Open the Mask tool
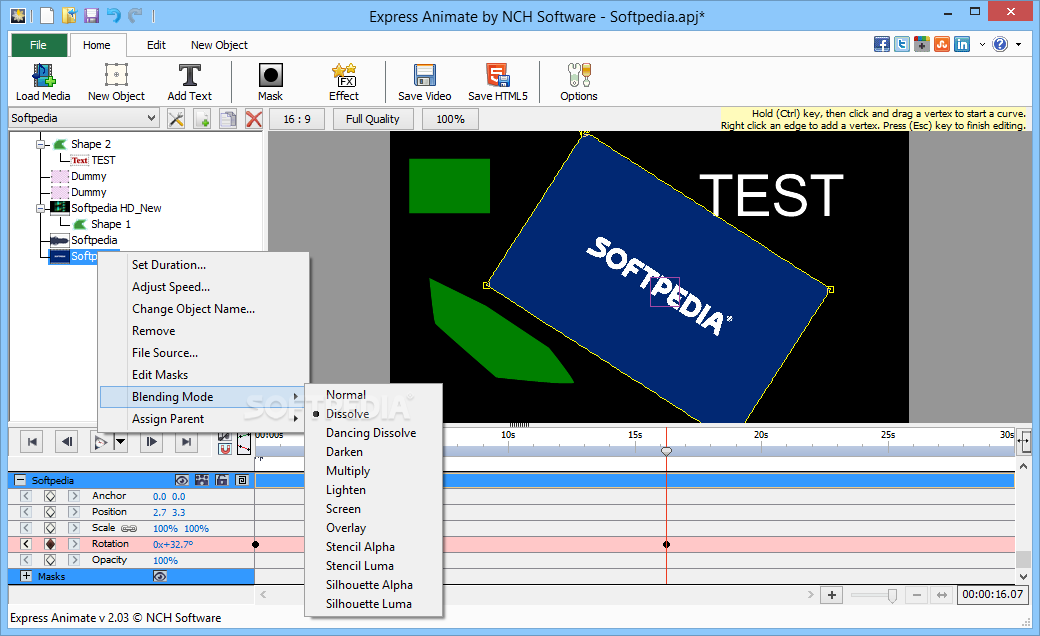The image size is (1040, 636). tap(271, 82)
